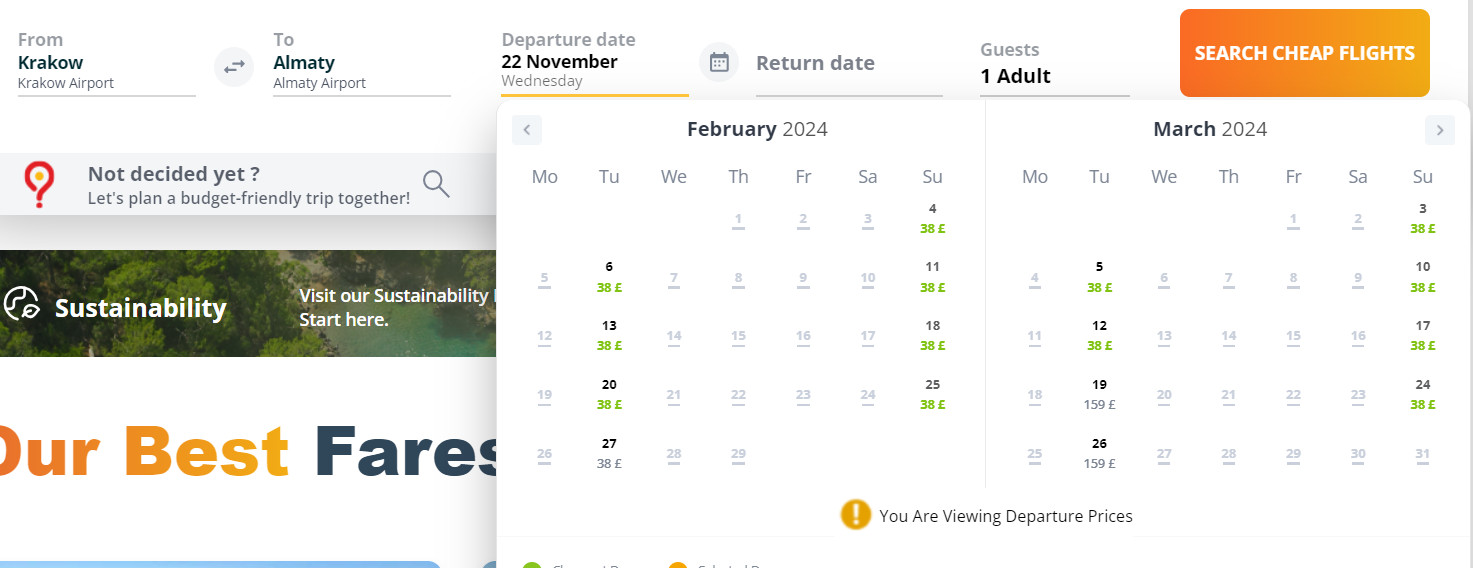Select the Departure date 22 November field

(595, 62)
